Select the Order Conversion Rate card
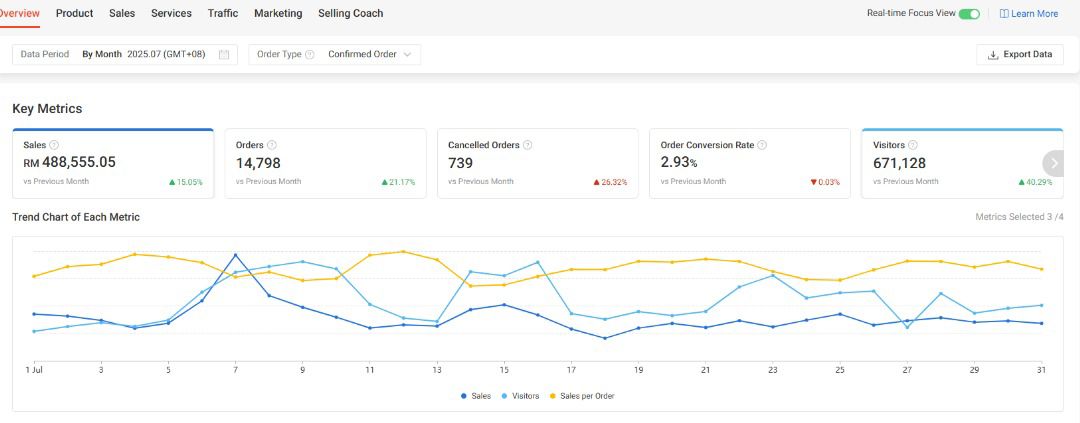 [749, 164]
